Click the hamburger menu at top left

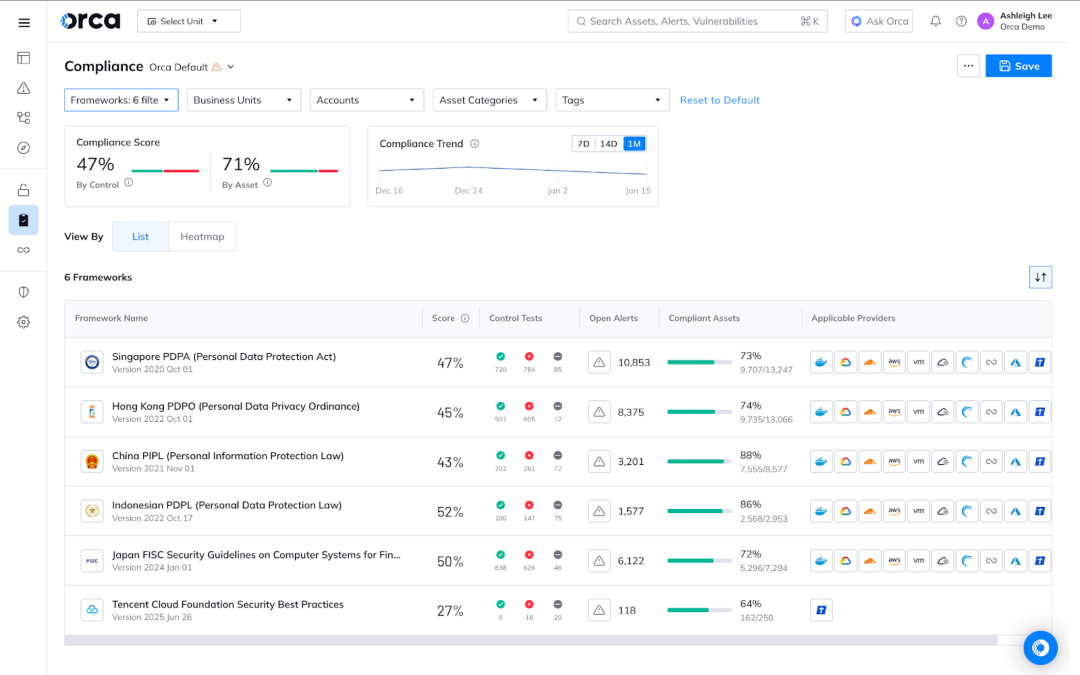click(x=23, y=22)
